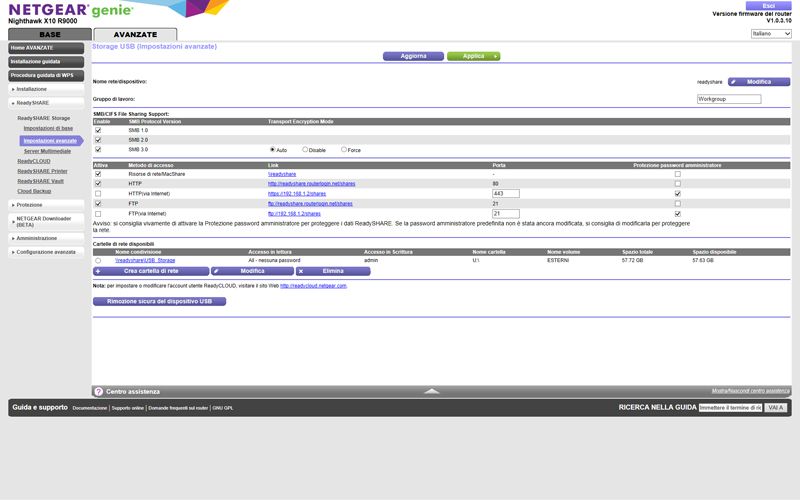The width and height of the screenshot is (800, 500).
Task: Open Home AVANZATE menu
Action: coord(46,48)
